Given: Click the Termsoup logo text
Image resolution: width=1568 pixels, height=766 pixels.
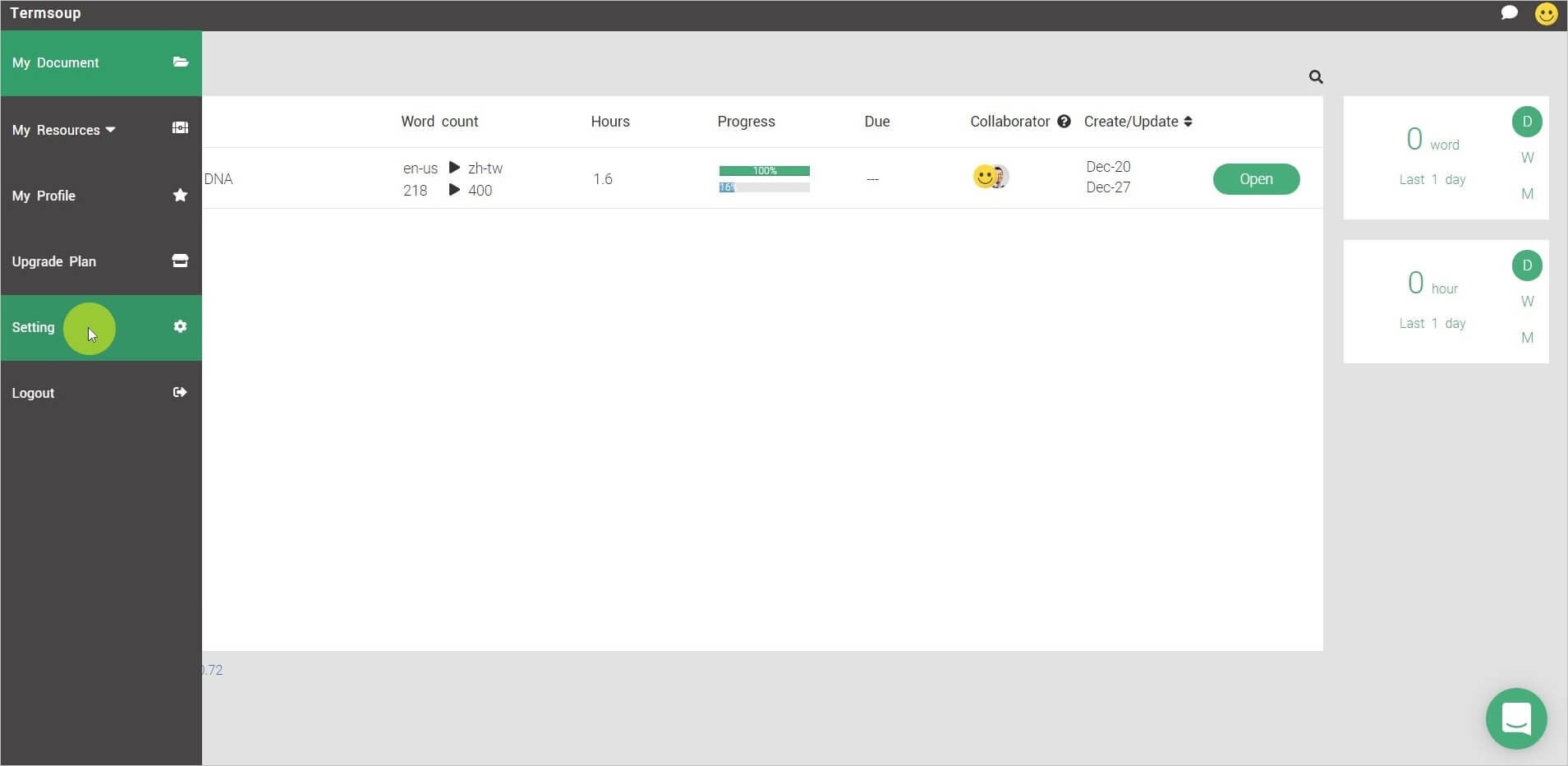Looking at the screenshot, I should coord(45,13).
